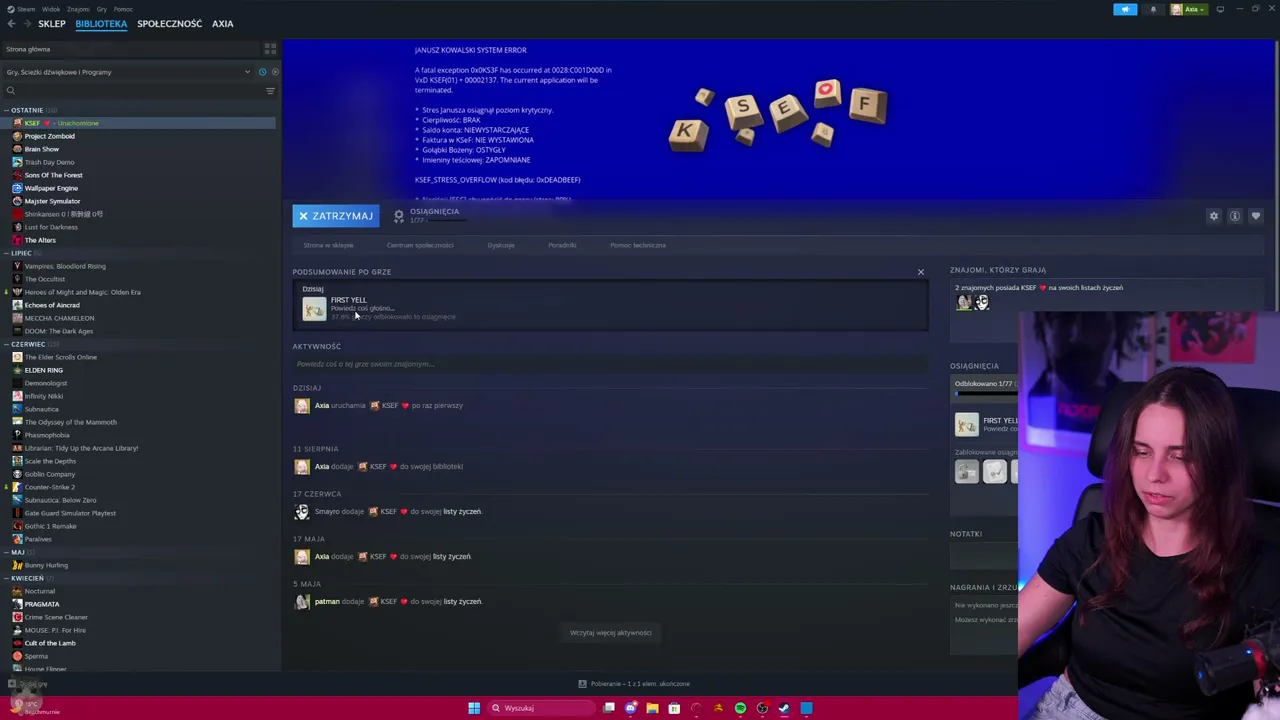Open notifications bell icon

(1153, 9)
